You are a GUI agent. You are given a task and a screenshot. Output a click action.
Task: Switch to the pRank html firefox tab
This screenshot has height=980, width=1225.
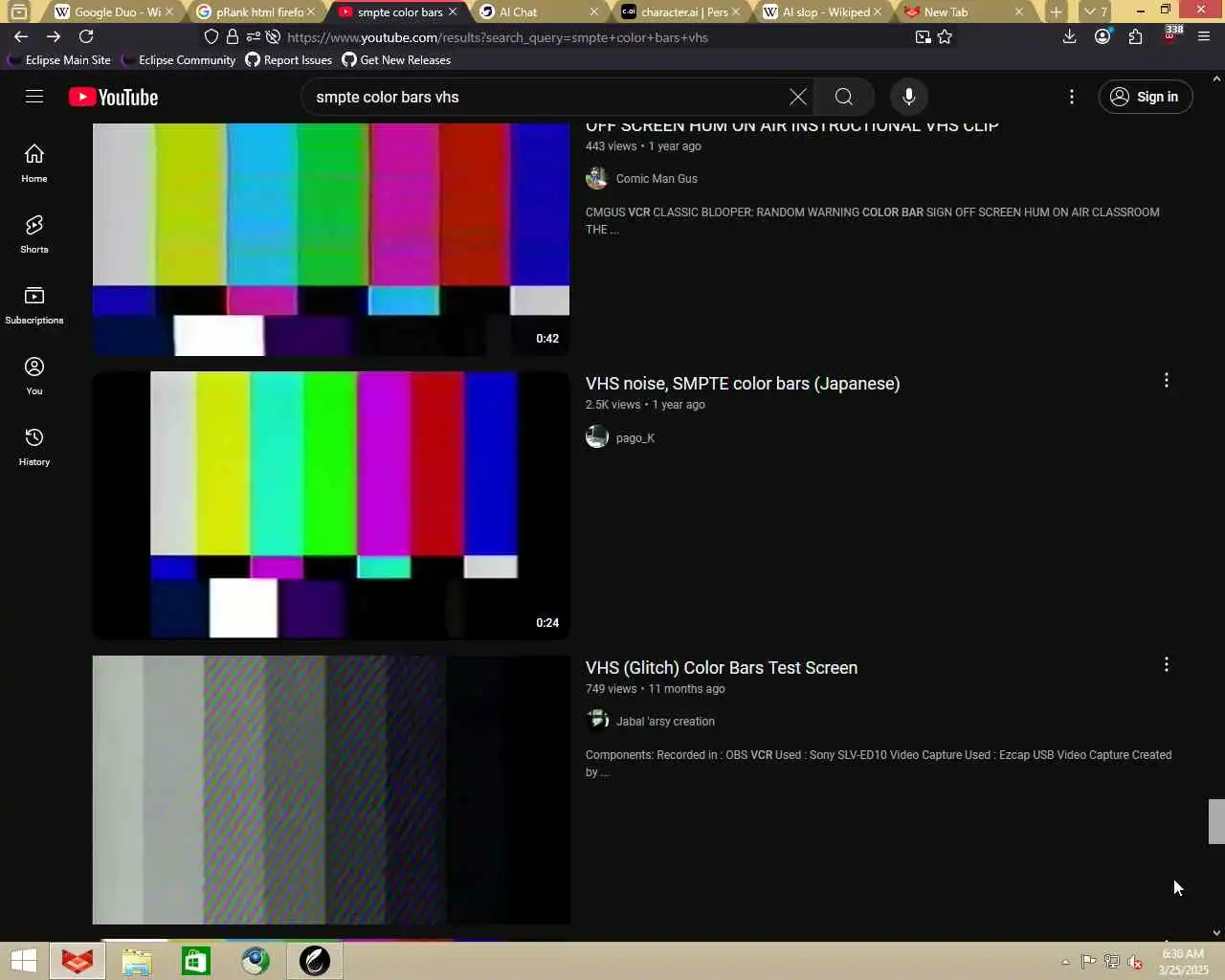point(254,11)
